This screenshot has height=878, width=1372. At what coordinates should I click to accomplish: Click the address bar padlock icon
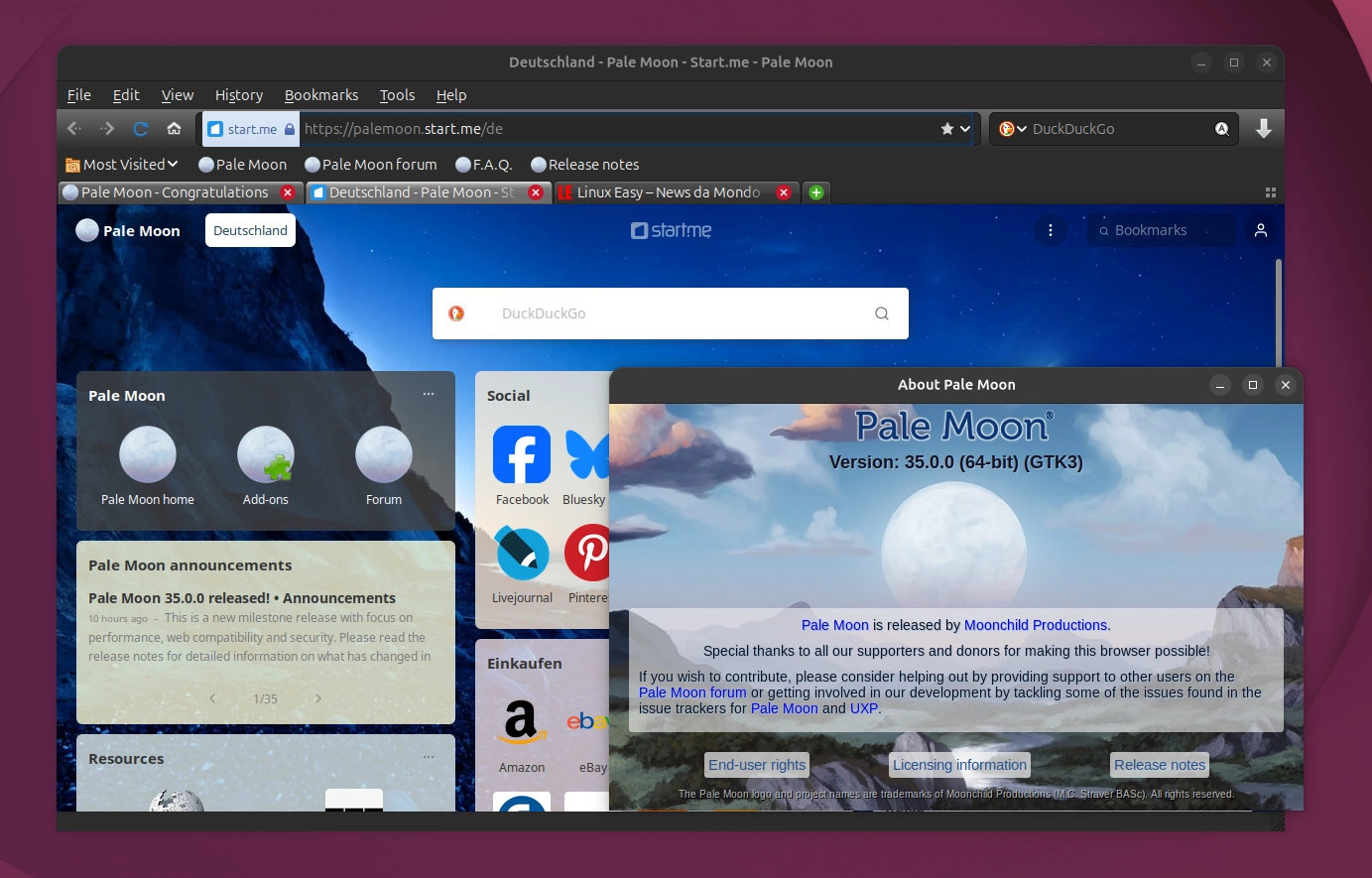pyautogui.click(x=290, y=129)
